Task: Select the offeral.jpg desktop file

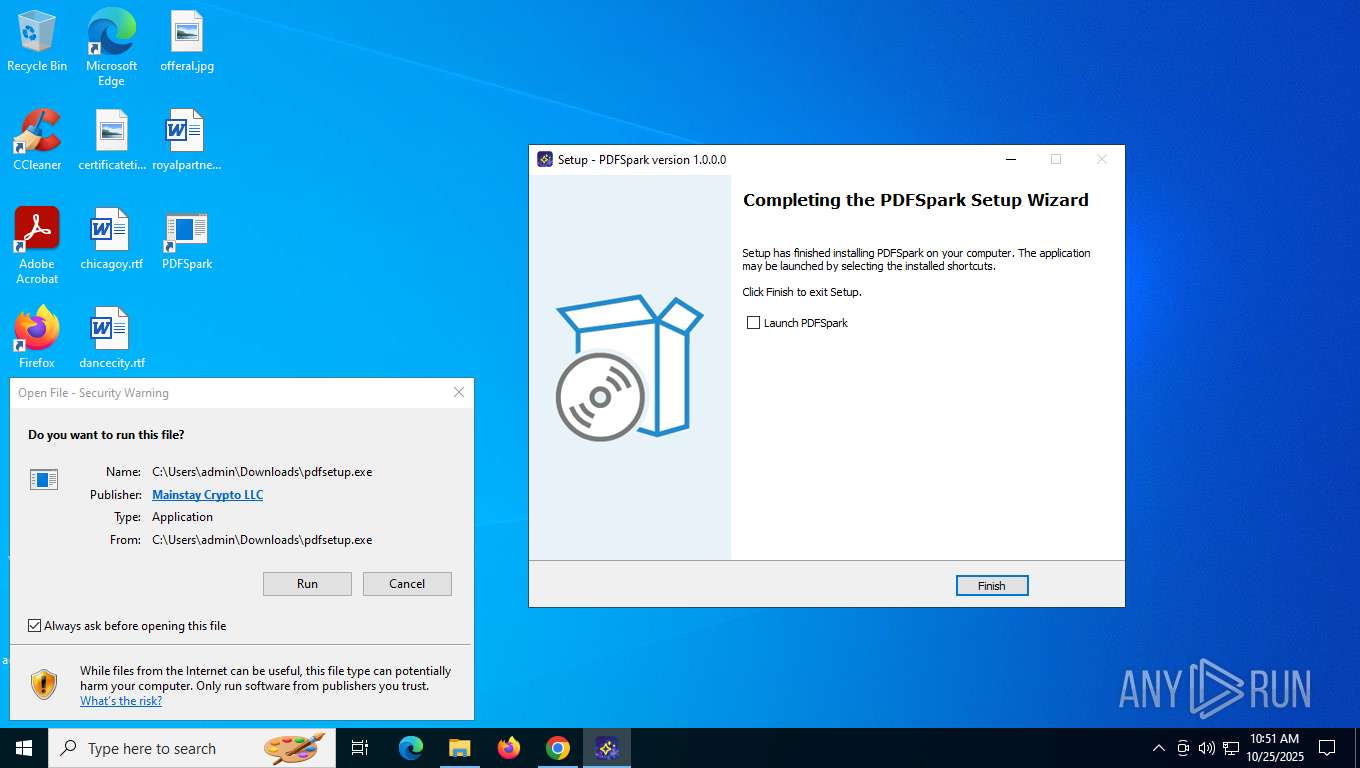Action: pos(187,42)
